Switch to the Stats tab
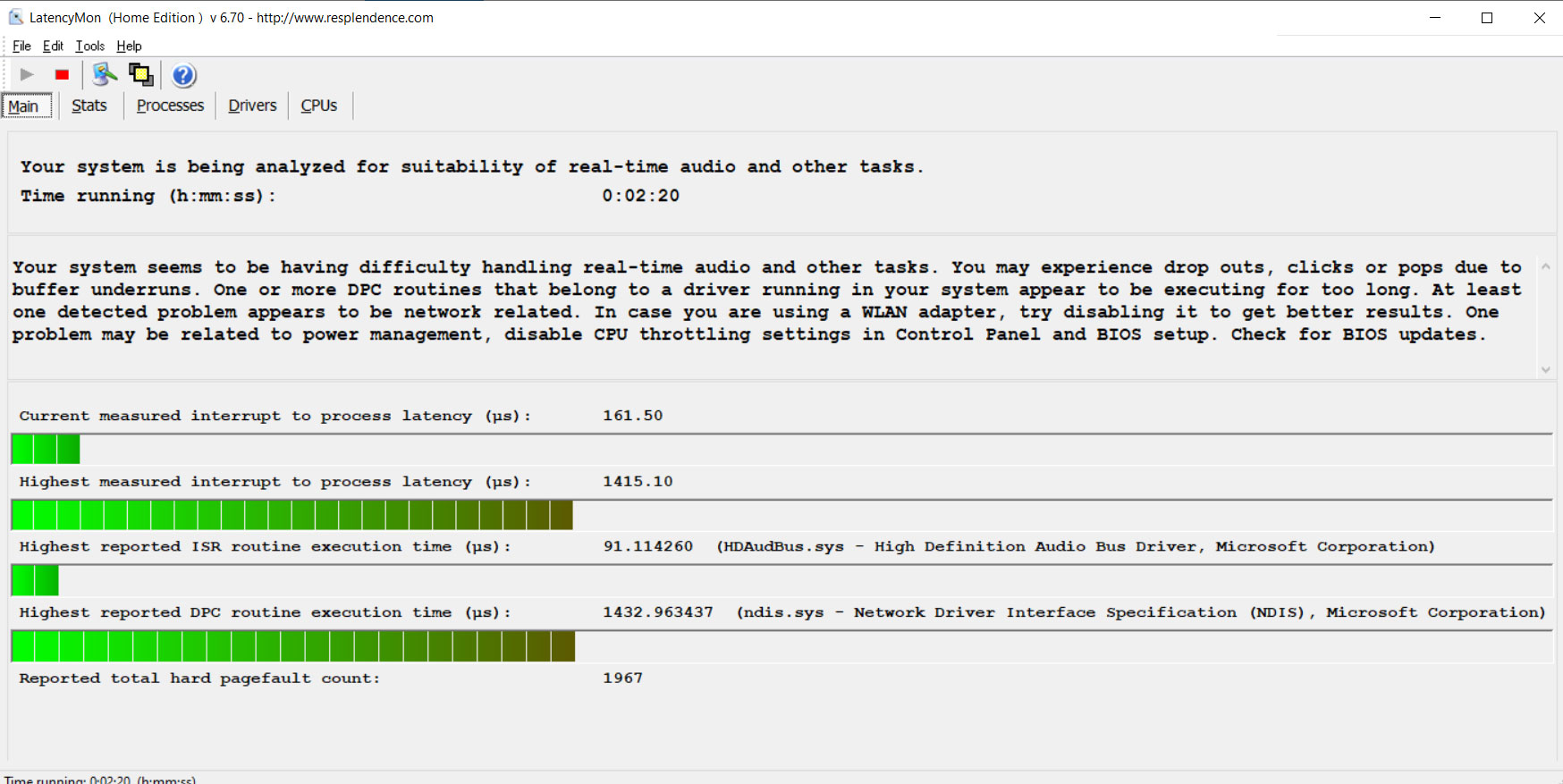Screen dimensions: 1563x784 pyautogui.click(x=89, y=105)
